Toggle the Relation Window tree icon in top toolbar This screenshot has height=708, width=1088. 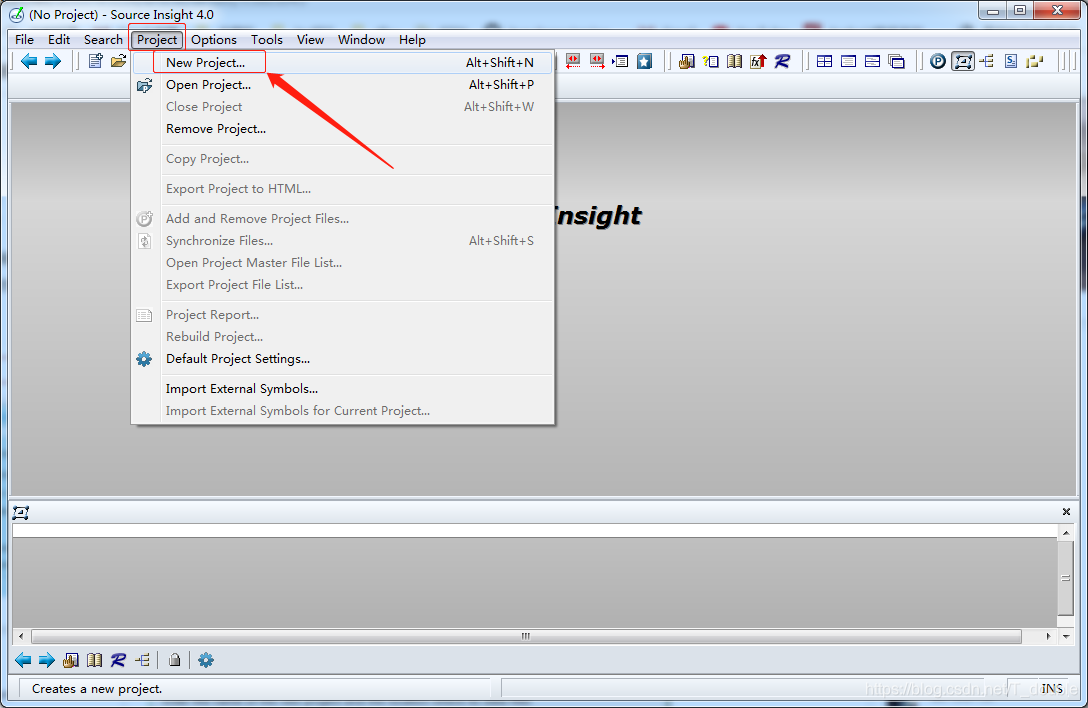click(x=987, y=61)
